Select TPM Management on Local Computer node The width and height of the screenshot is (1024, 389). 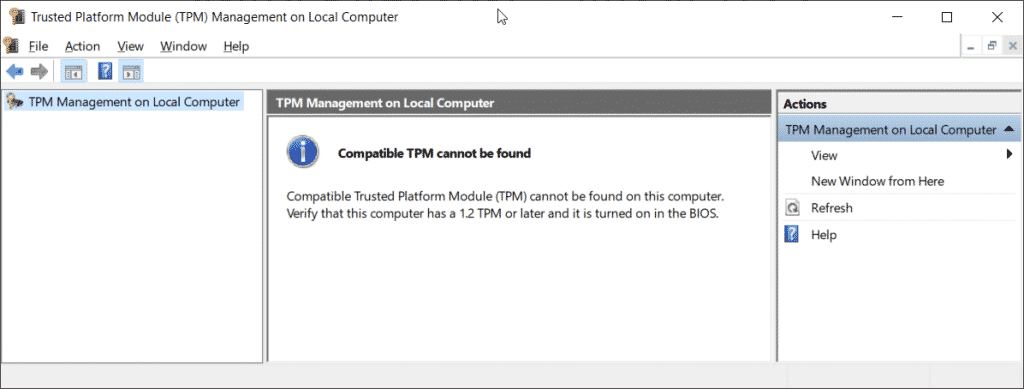point(134,102)
